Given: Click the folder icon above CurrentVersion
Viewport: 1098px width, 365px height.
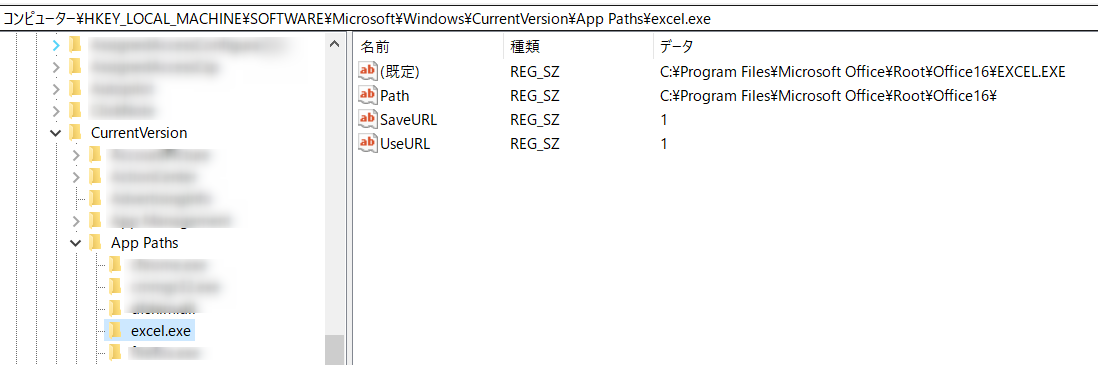Looking at the screenshot, I should tap(76, 111).
